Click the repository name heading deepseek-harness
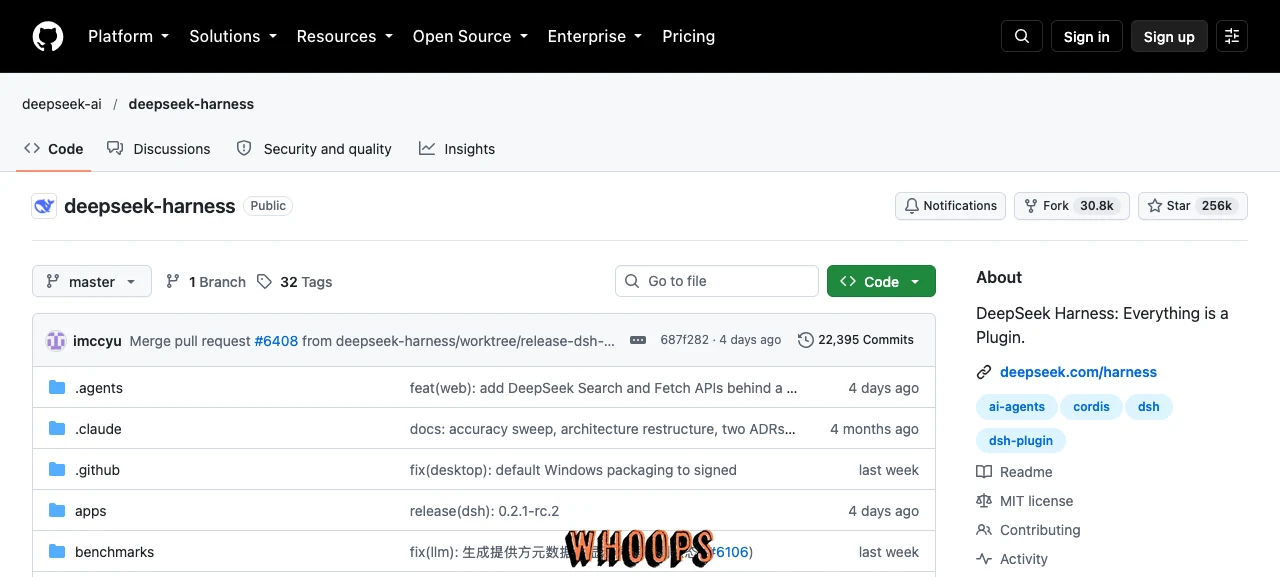 pos(150,206)
